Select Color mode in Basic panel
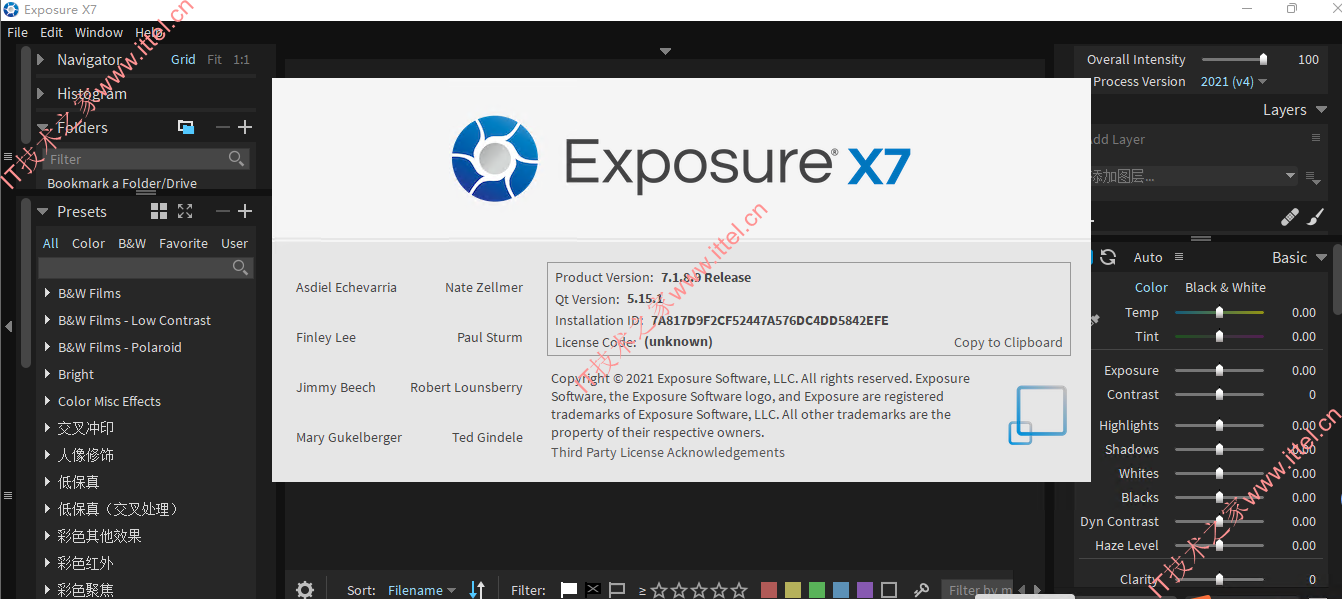Screen dimensions: 1342x599 (x=1151, y=287)
